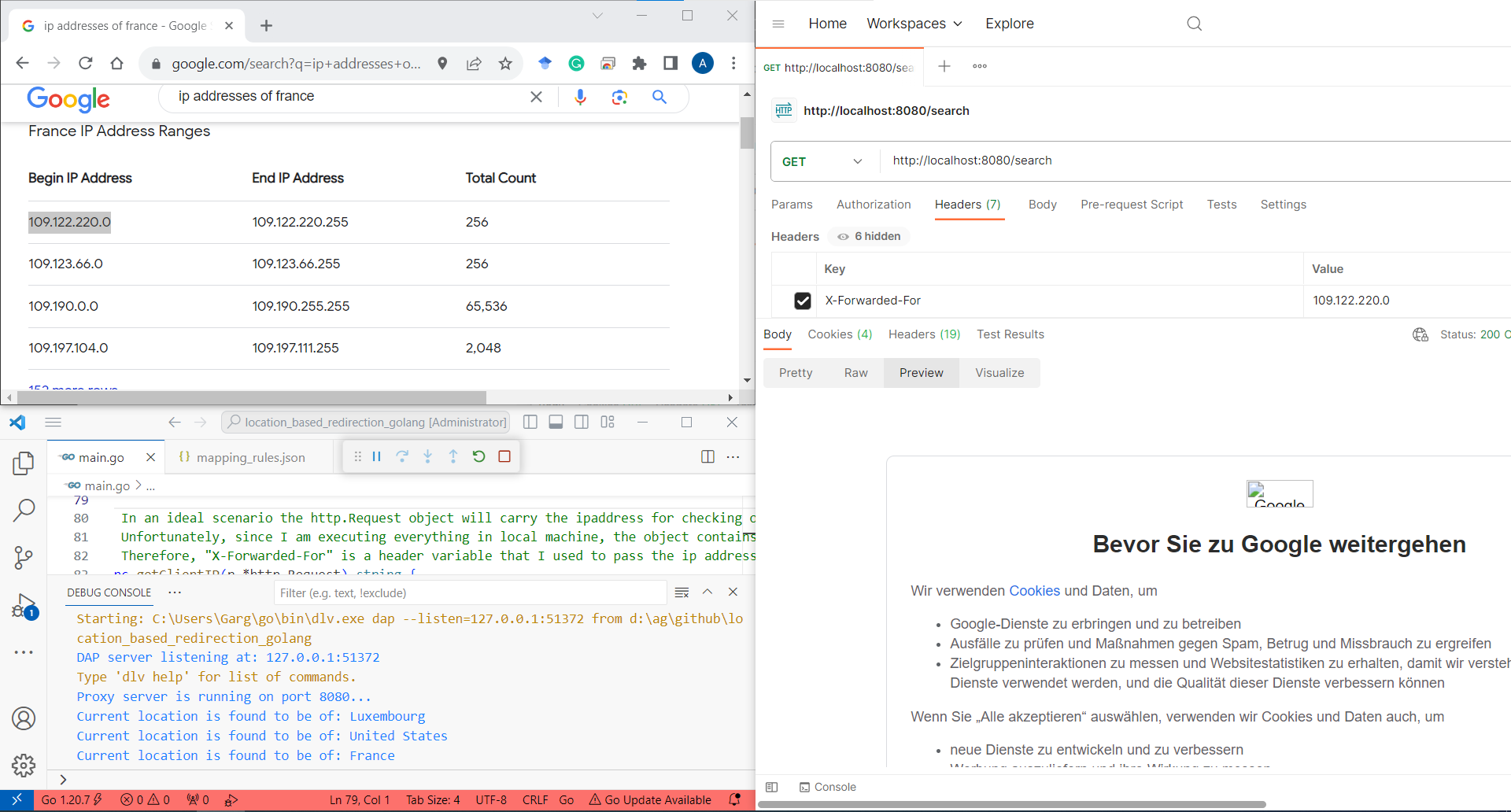Viewport: 1511px width, 812px height.
Task: Select Visualize response view
Action: pos(999,373)
